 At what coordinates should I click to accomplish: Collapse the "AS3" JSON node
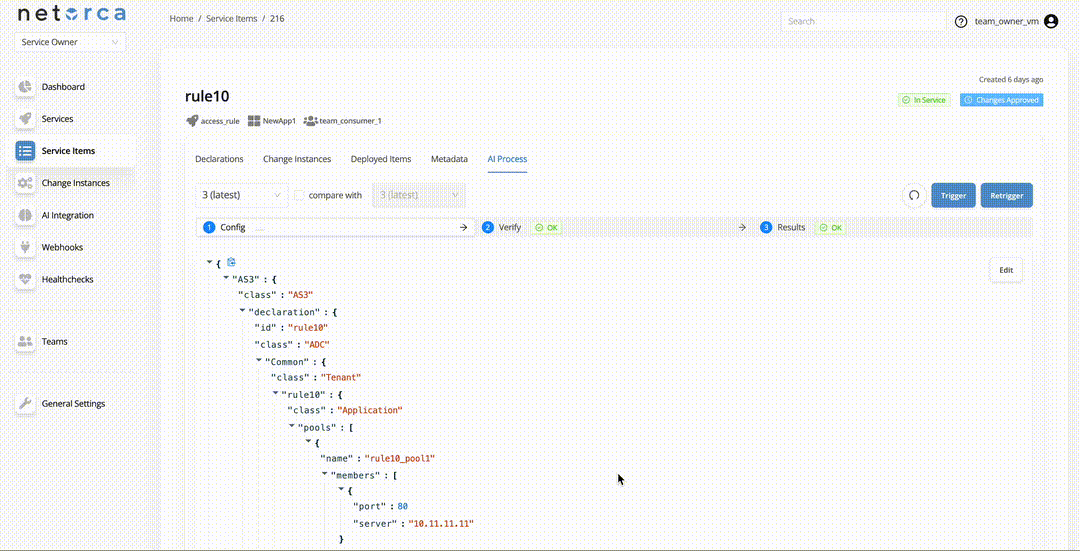click(226, 278)
